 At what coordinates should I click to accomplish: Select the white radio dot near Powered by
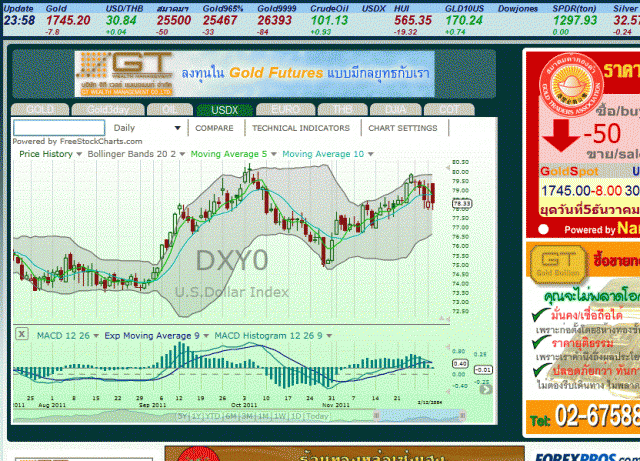tap(543, 229)
